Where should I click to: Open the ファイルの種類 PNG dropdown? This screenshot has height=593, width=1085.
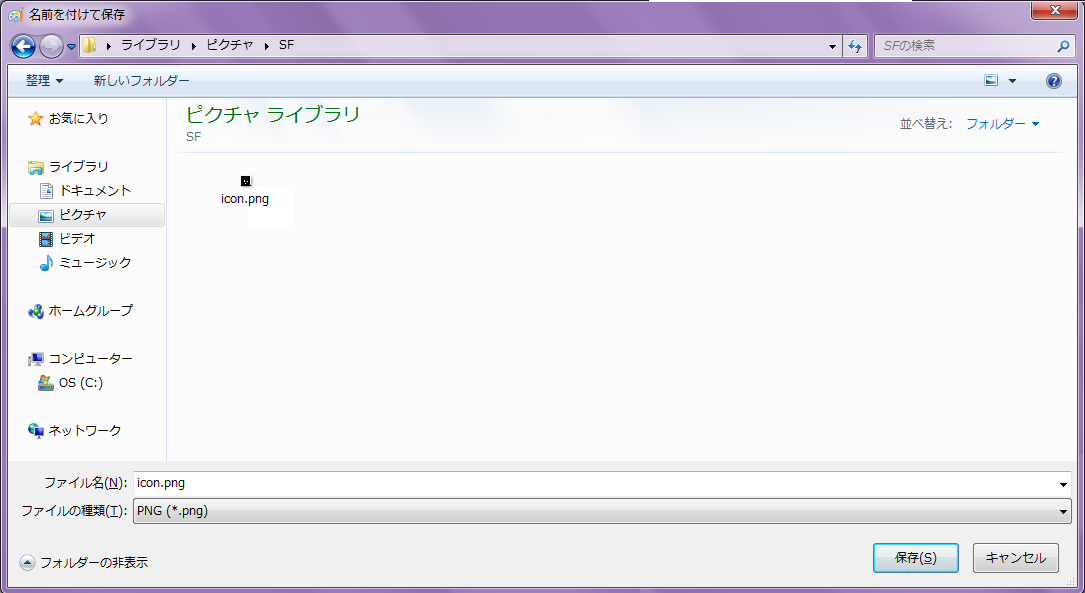pos(602,511)
